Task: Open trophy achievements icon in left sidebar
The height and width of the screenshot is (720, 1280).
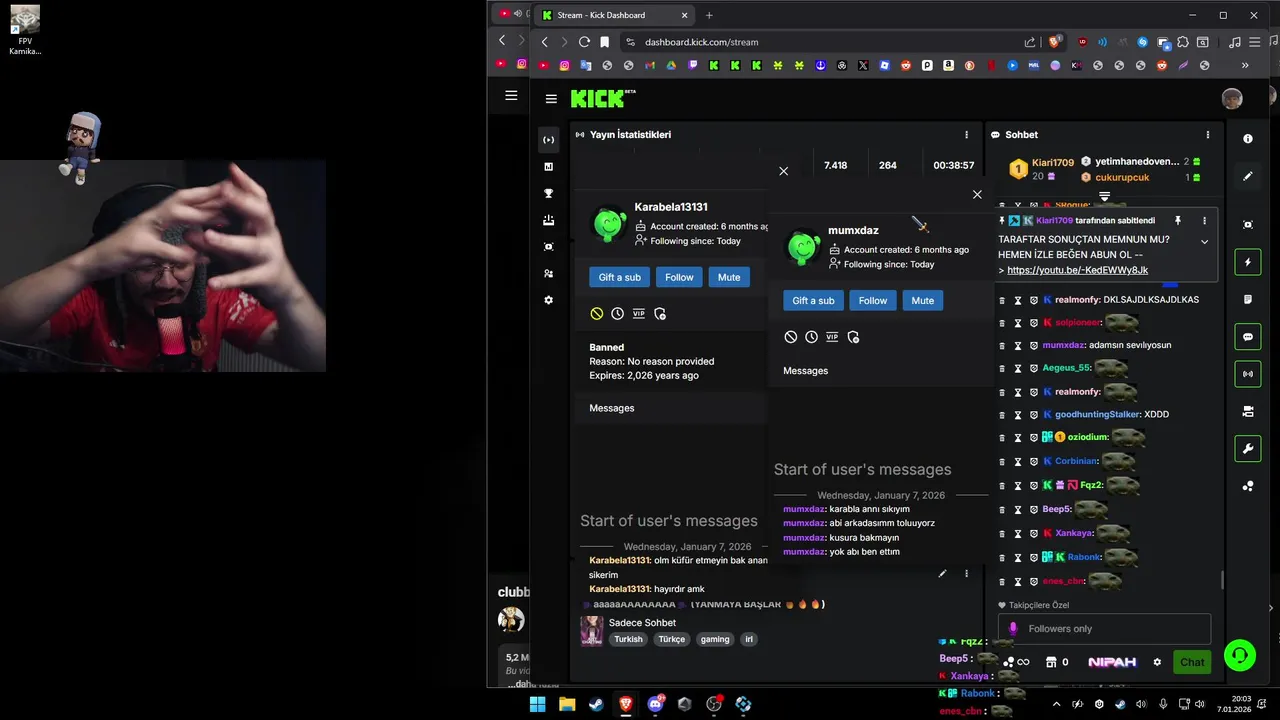Action: pyautogui.click(x=548, y=194)
